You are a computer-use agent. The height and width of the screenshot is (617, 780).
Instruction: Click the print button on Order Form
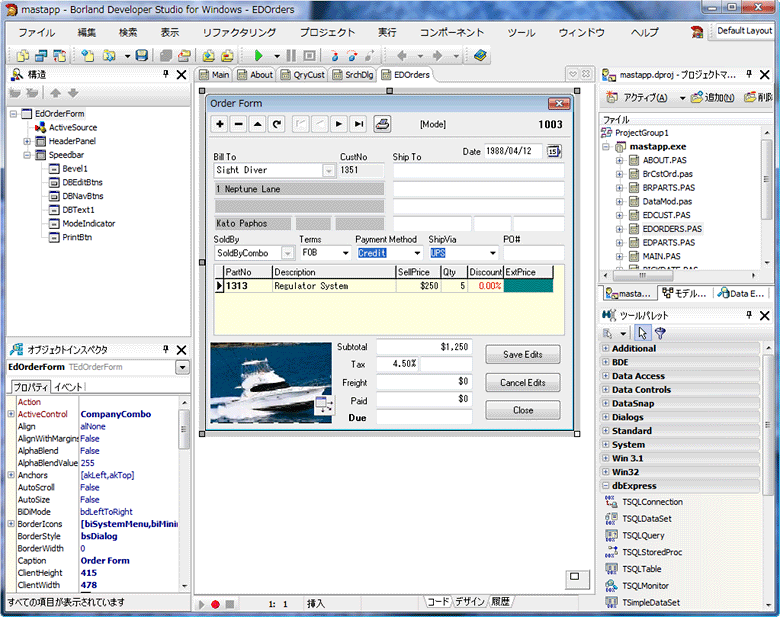point(382,124)
